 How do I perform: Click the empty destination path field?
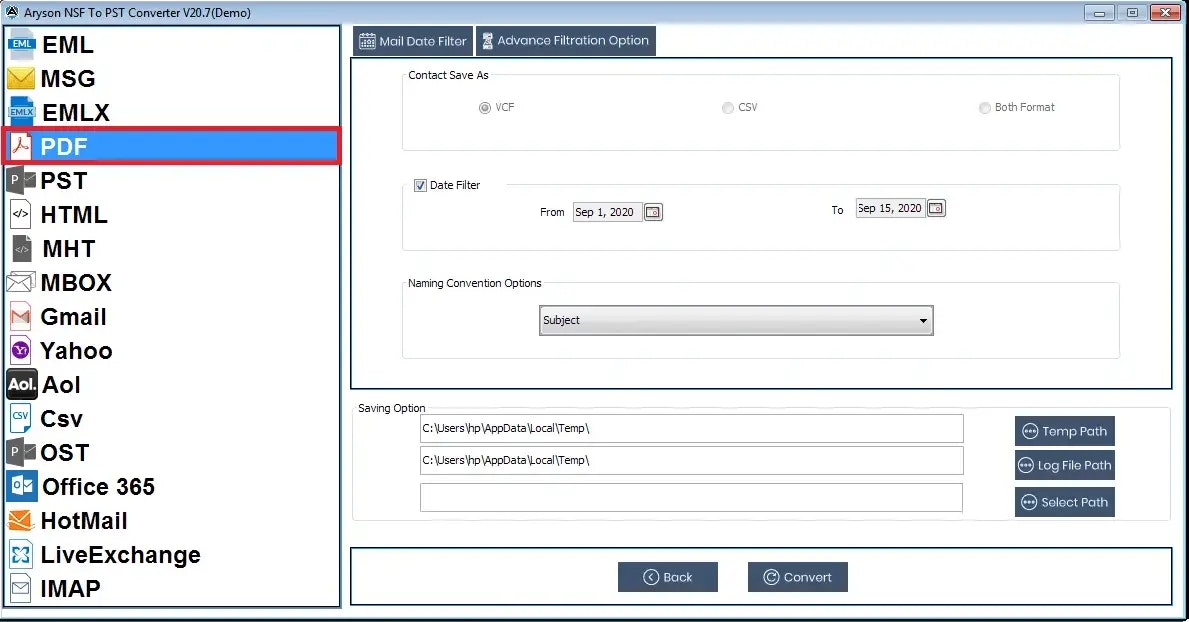click(692, 498)
